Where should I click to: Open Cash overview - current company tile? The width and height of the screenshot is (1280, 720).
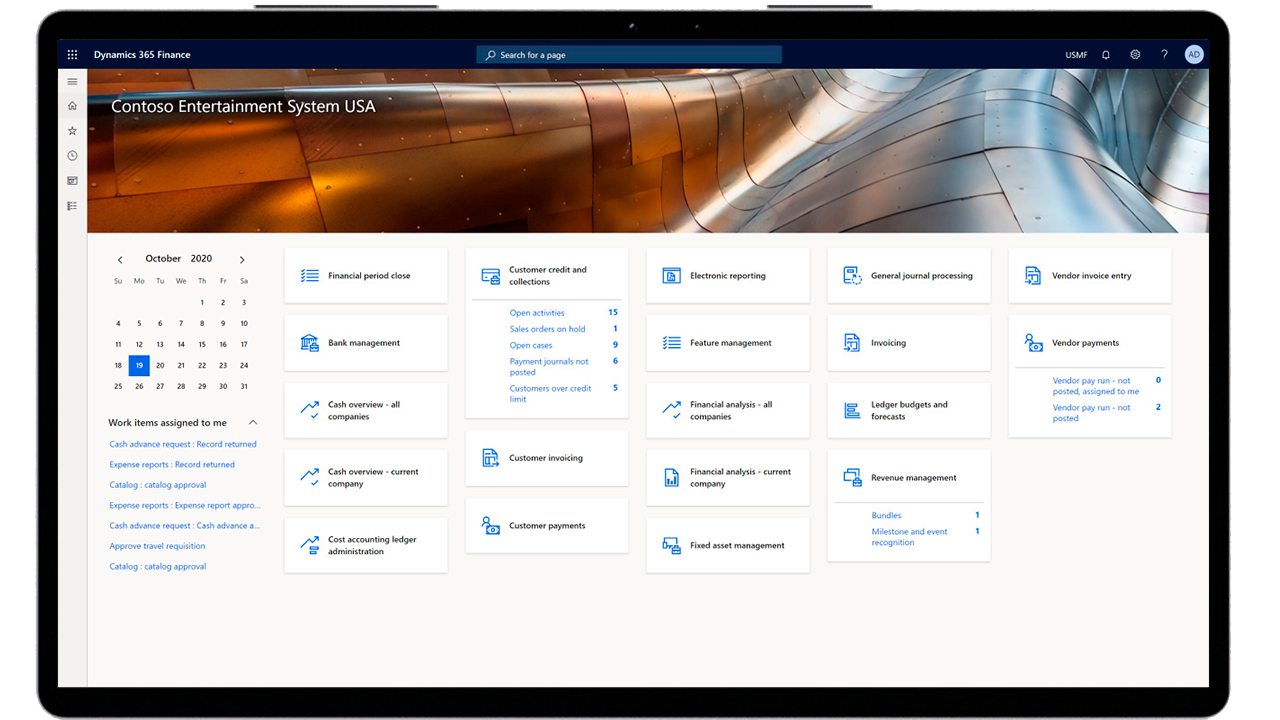click(x=366, y=478)
